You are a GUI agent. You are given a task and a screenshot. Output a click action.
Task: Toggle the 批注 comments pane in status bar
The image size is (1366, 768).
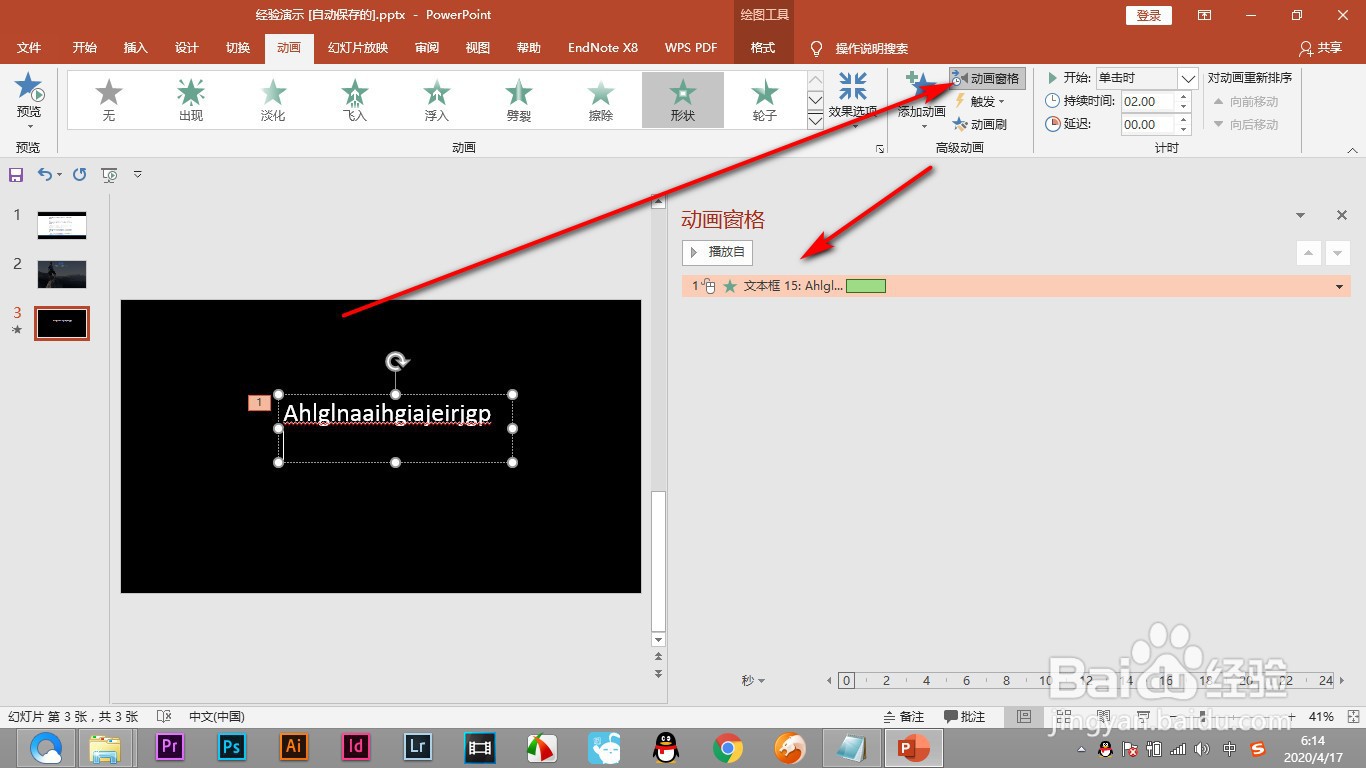tap(964, 716)
